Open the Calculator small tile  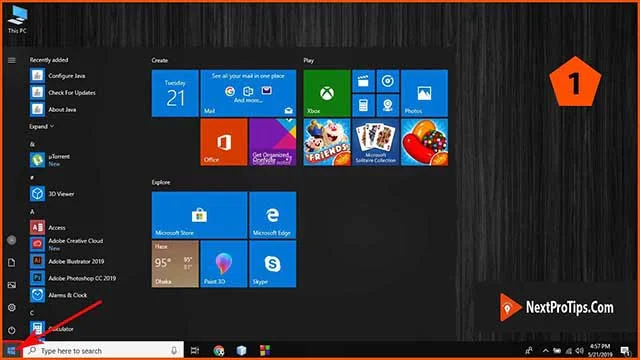click(363, 105)
